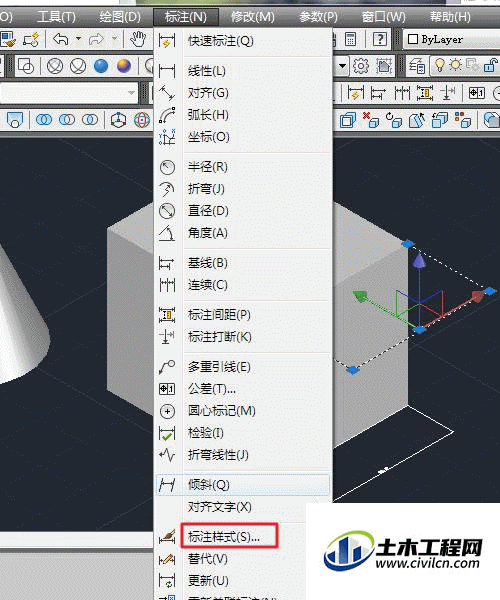Expand the Redo history dropdown arrow
Viewport: 500px width, 600px height.
pyautogui.click(x=114, y=39)
